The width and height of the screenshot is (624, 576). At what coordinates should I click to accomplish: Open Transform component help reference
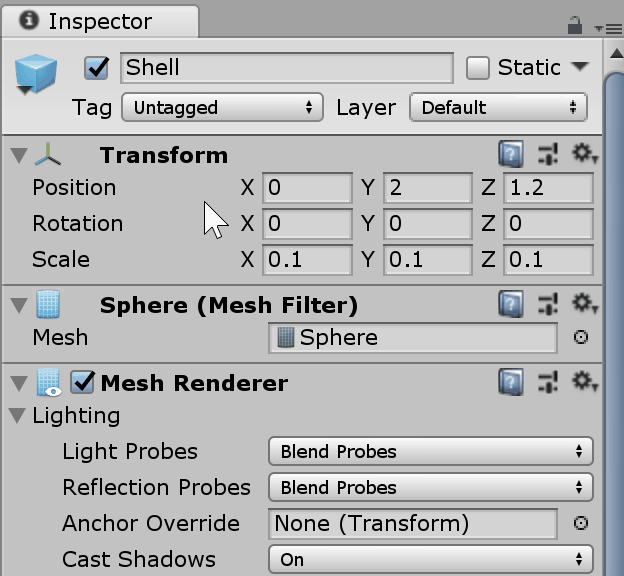coord(511,155)
